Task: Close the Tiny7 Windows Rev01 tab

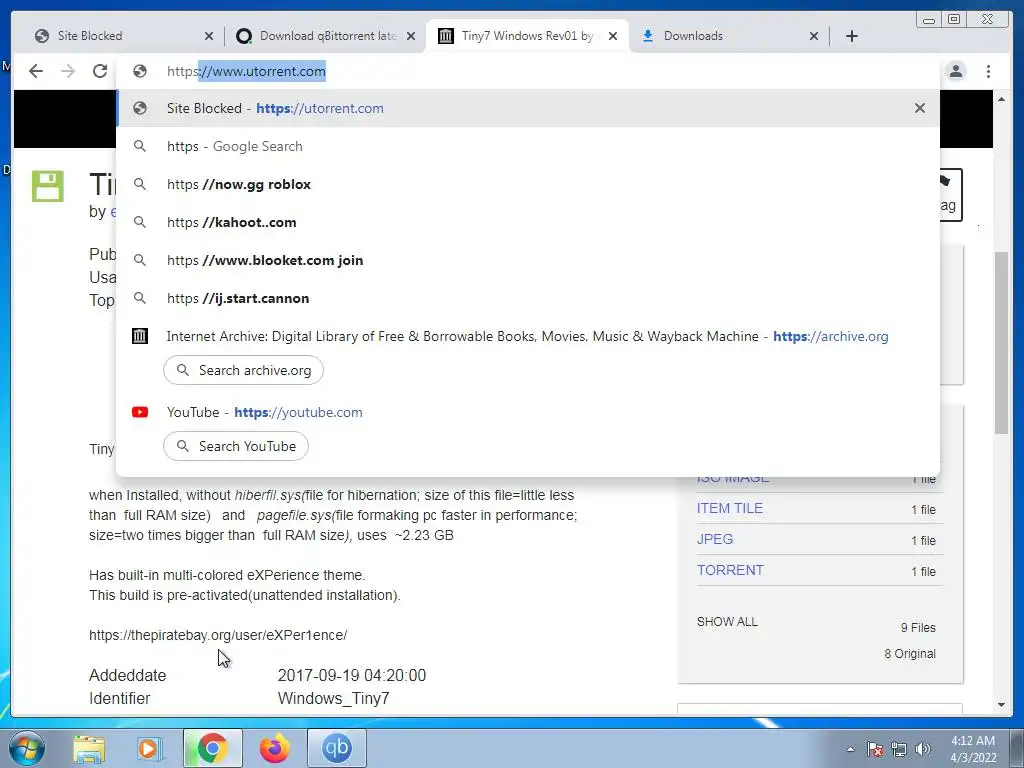Action: pos(613,36)
